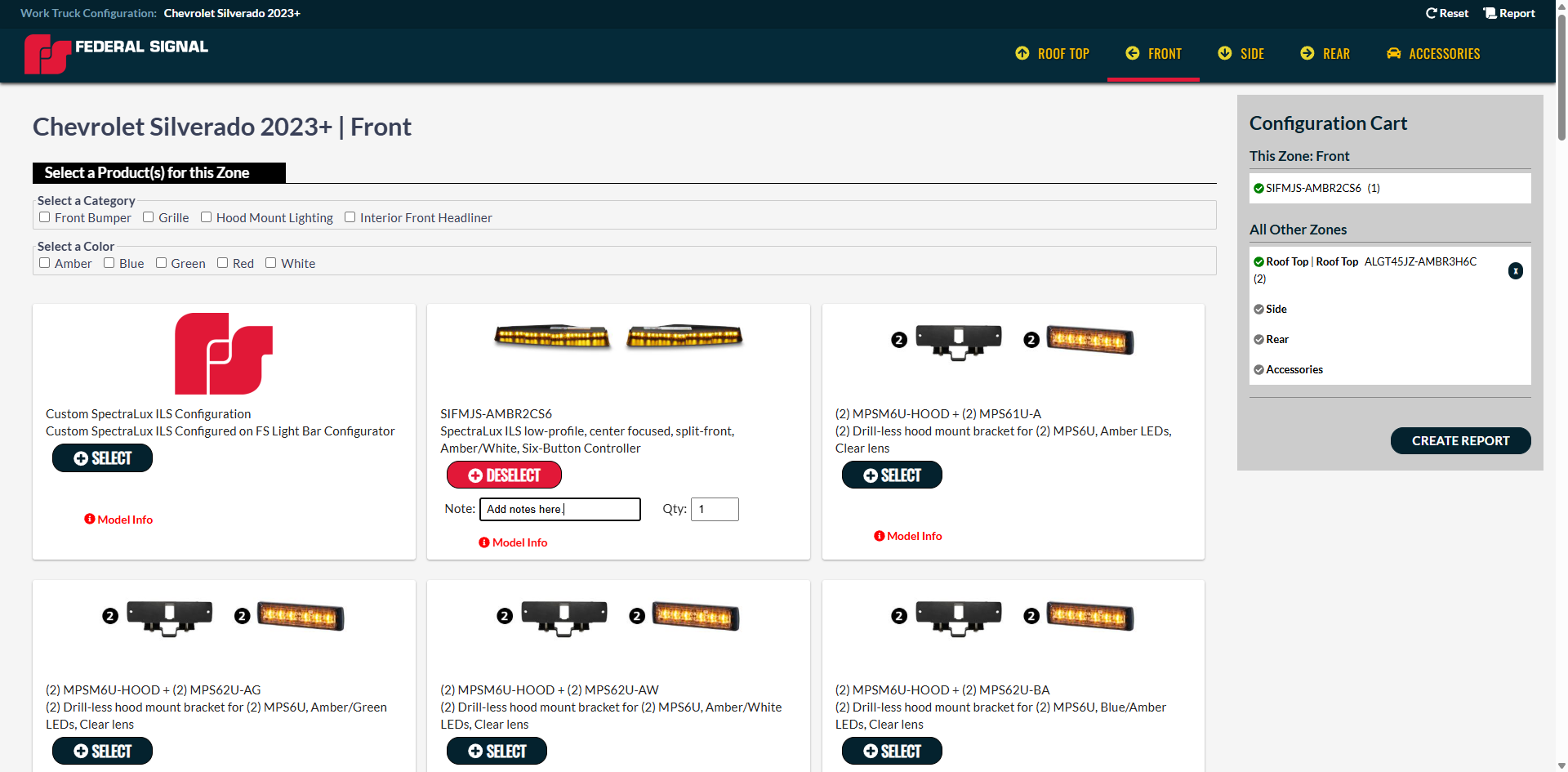Screen dimensions: 1568x772
Task: Select the MPS62U-AW Amber/White kit
Action: point(497,752)
